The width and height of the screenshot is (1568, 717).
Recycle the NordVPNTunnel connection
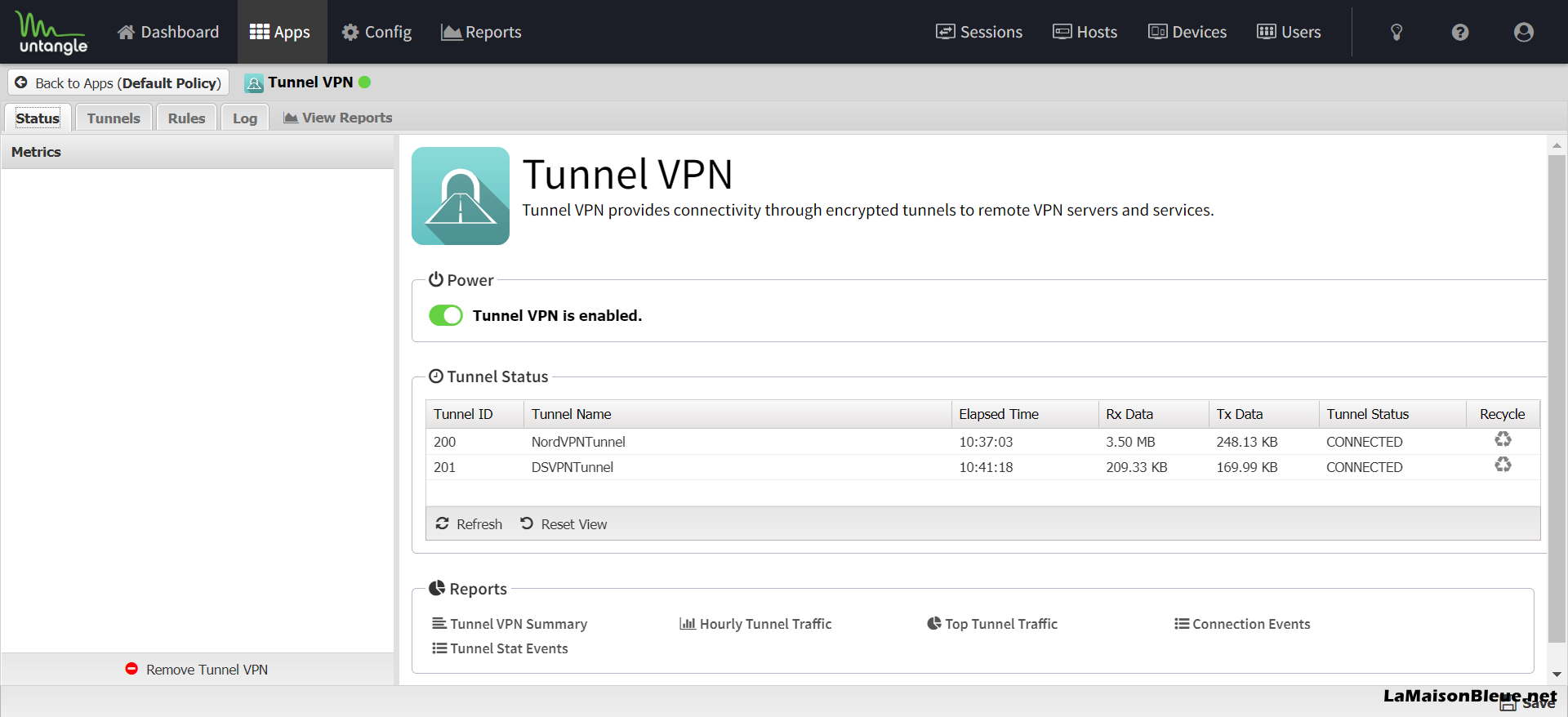pos(1503,440)
